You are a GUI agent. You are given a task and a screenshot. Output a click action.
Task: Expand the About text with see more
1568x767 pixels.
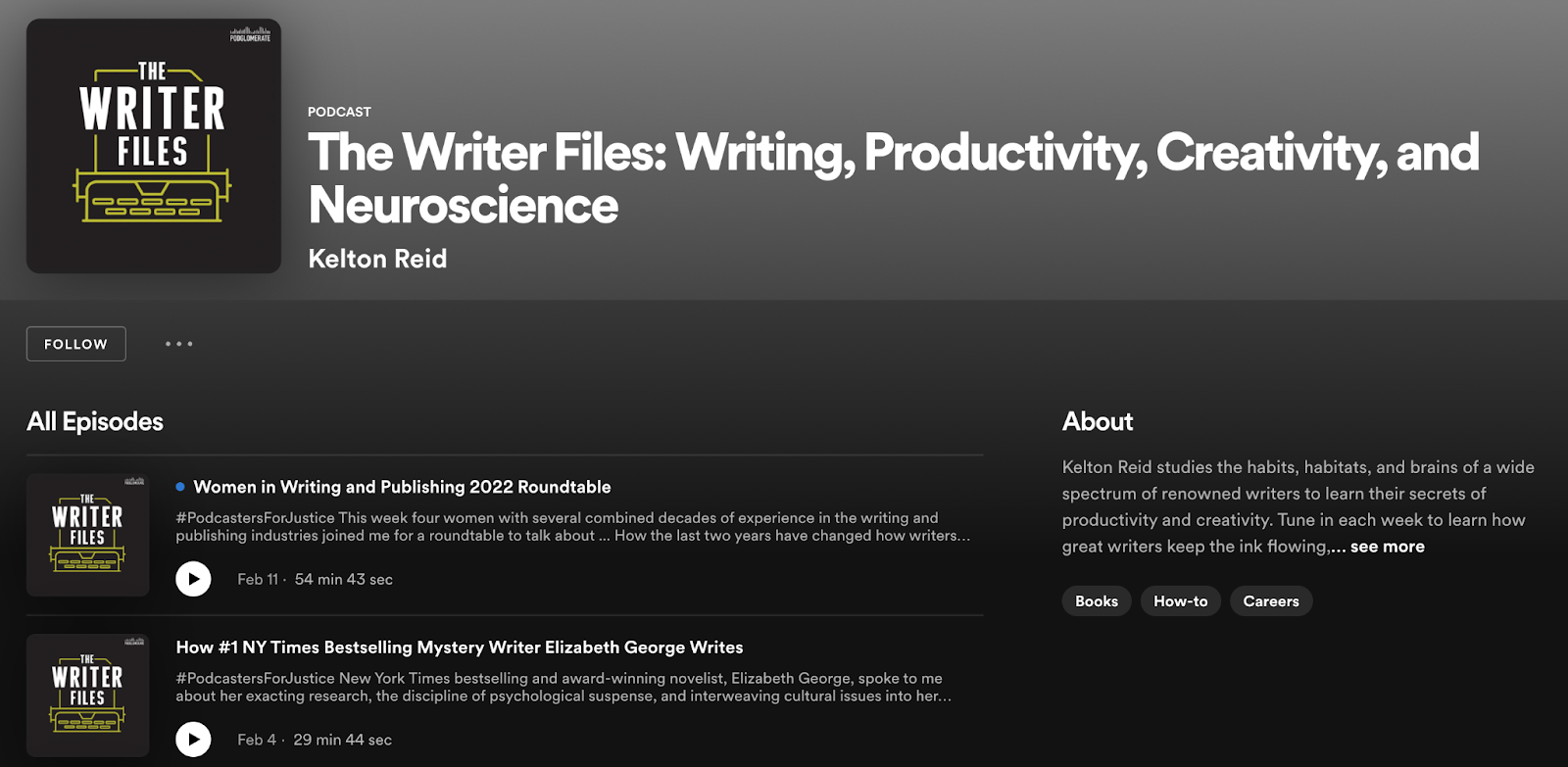click(1387, 547)
